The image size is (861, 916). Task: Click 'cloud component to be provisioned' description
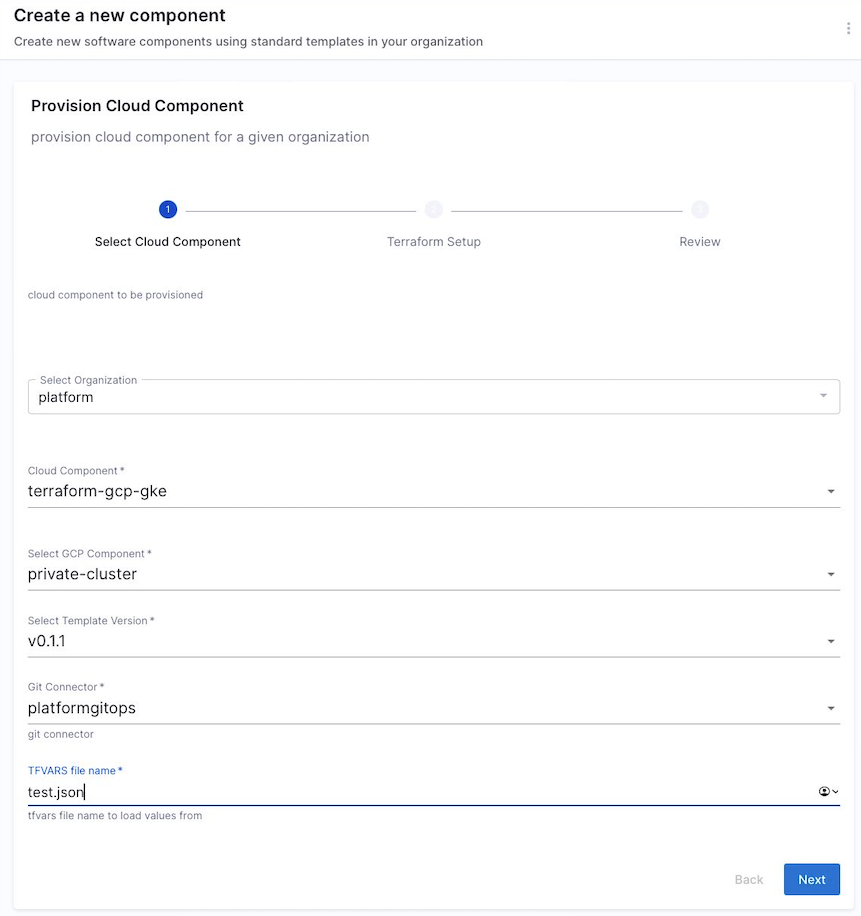pos(116,295)
